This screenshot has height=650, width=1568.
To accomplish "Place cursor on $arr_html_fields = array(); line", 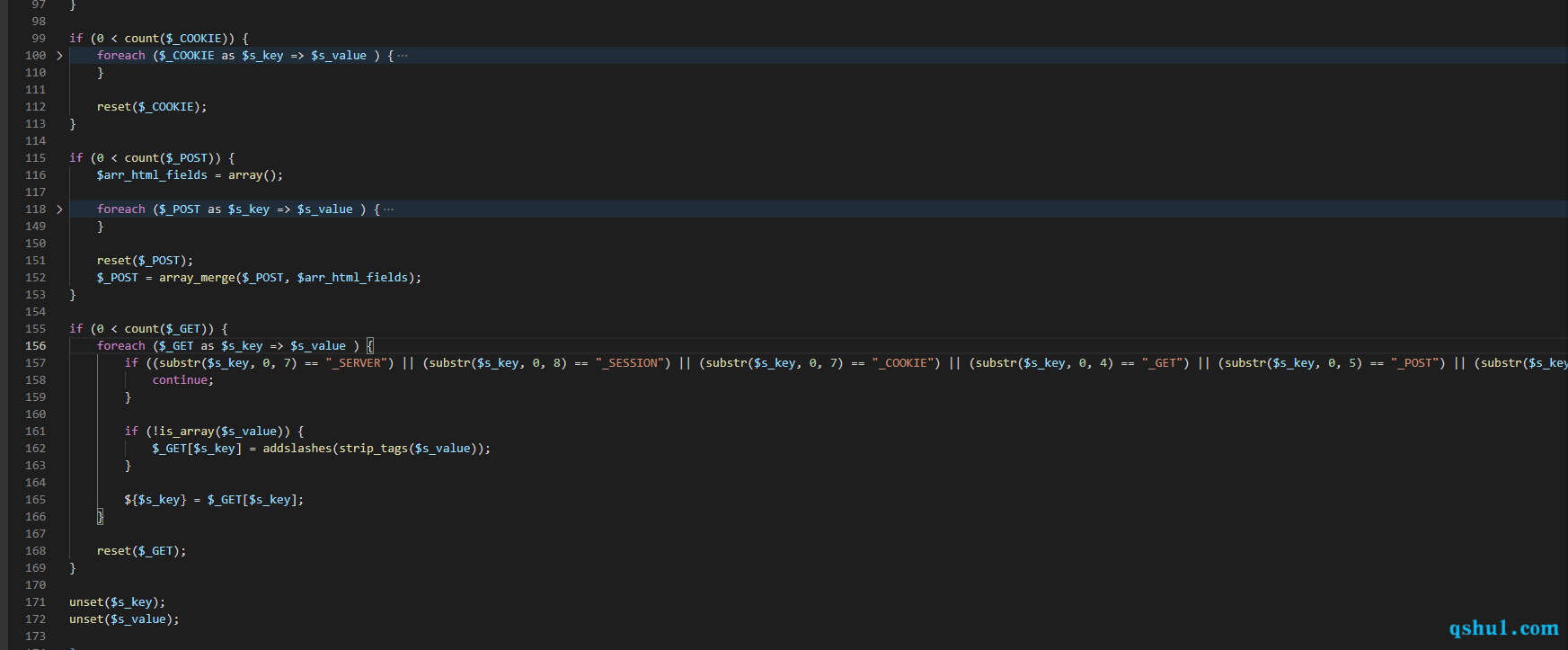I will (x=190, y=175).
